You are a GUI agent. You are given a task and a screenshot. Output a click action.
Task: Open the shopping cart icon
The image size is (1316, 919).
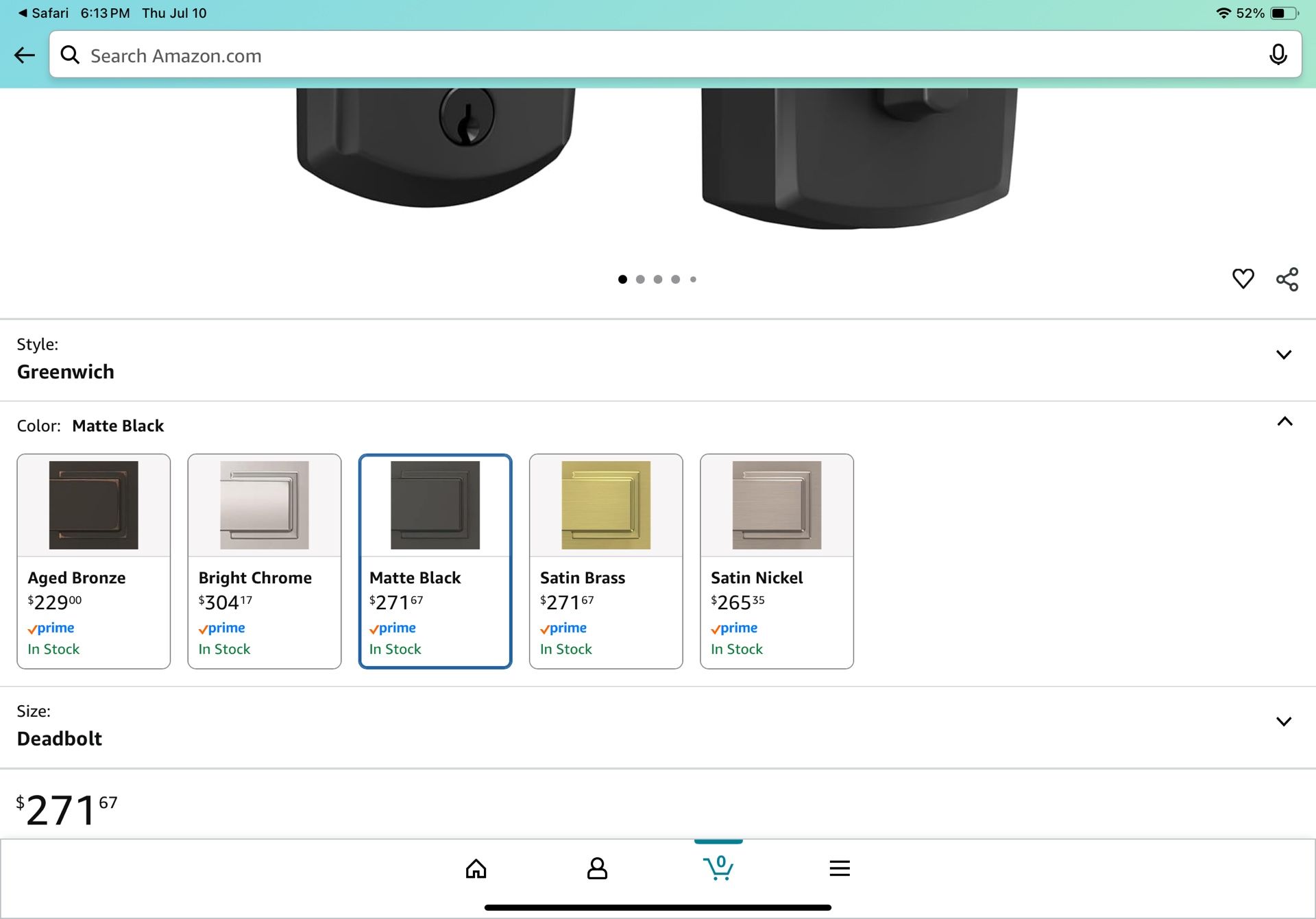click(x=718, y=868)
